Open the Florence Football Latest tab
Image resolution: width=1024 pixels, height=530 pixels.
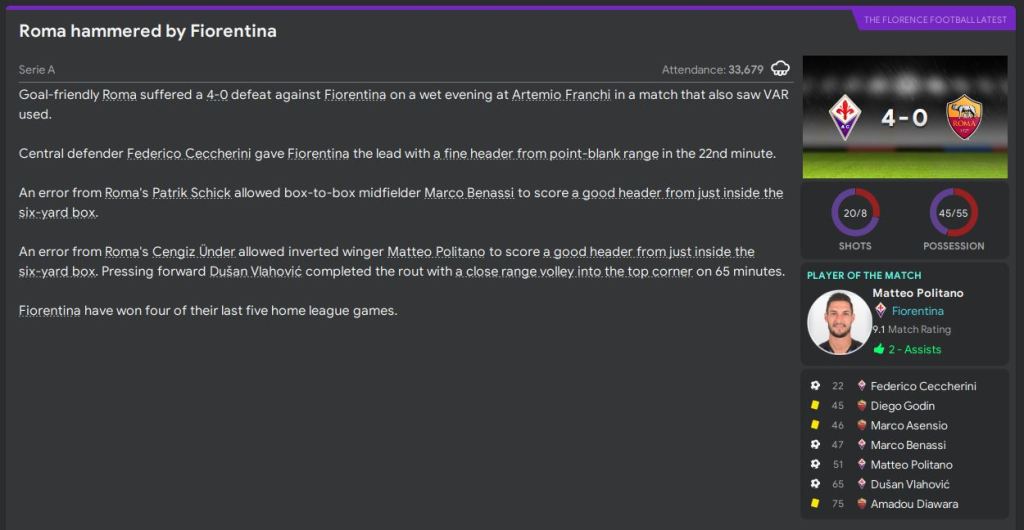coord(937,19)
